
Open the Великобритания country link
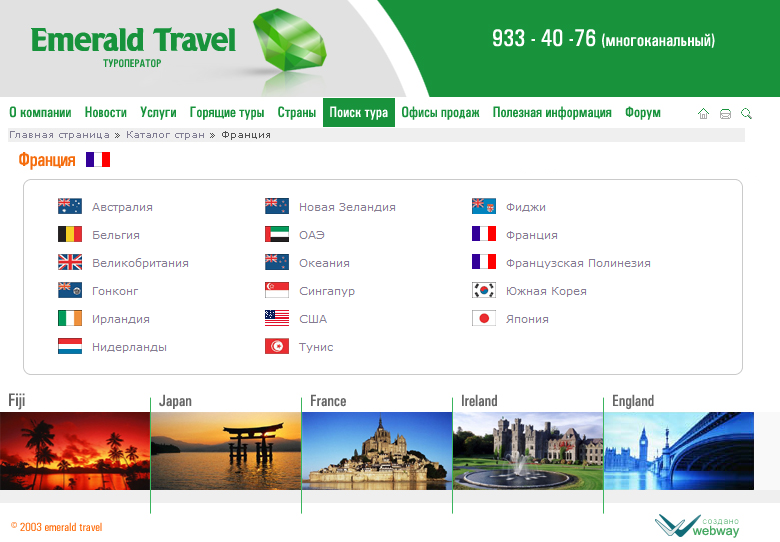pos(140,263)
